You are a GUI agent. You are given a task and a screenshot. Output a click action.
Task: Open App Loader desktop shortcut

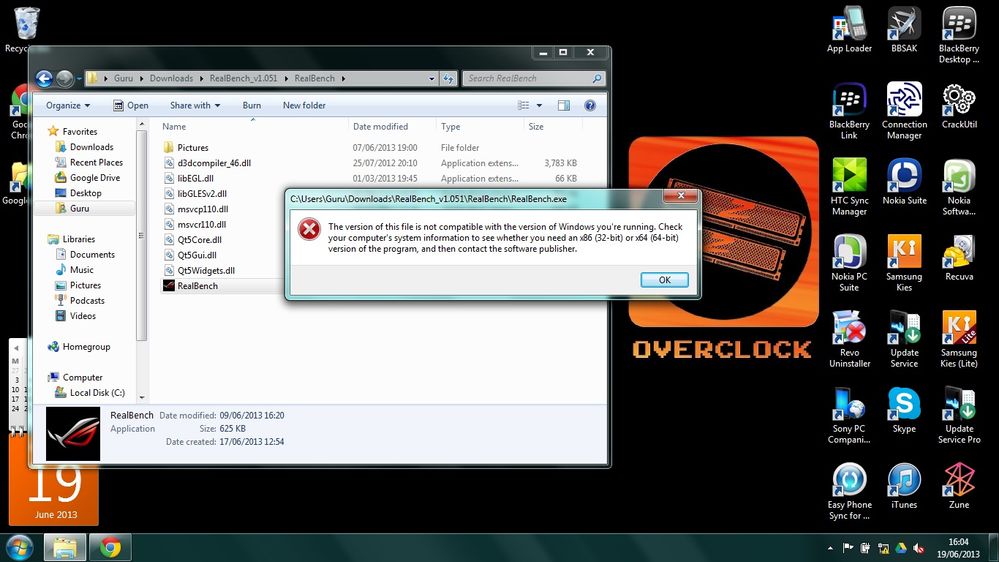[849, 30]
